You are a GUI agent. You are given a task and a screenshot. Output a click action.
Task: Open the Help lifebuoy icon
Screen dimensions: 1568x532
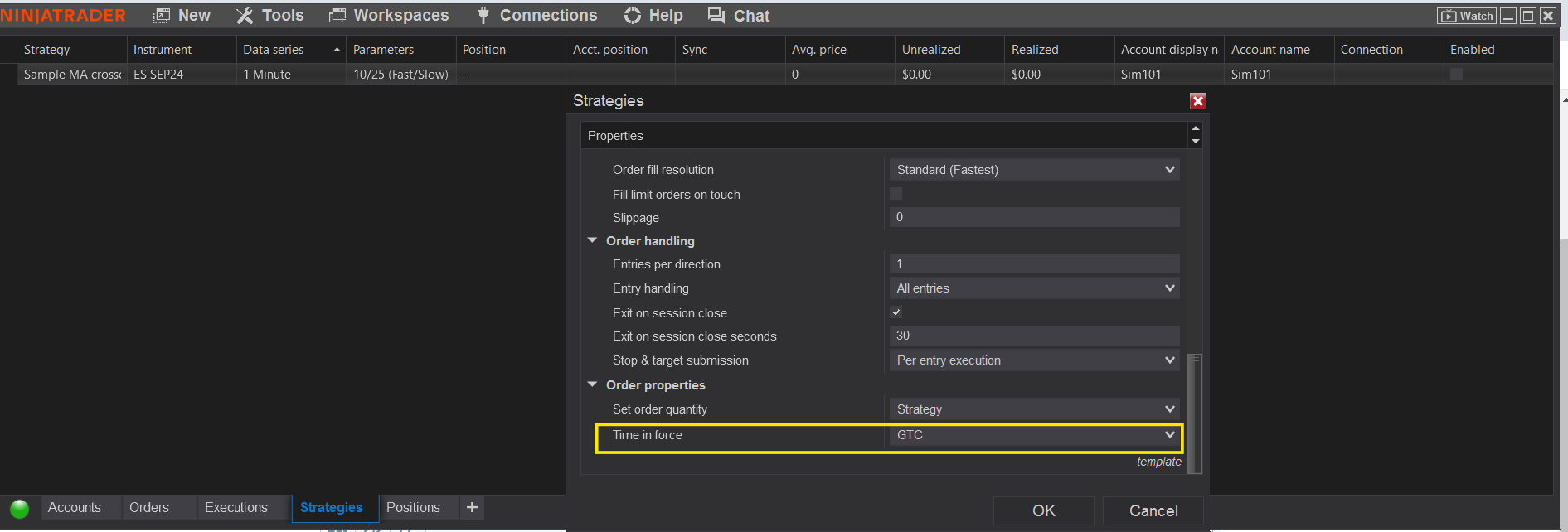pyautogui.click(x=633, y=16)
